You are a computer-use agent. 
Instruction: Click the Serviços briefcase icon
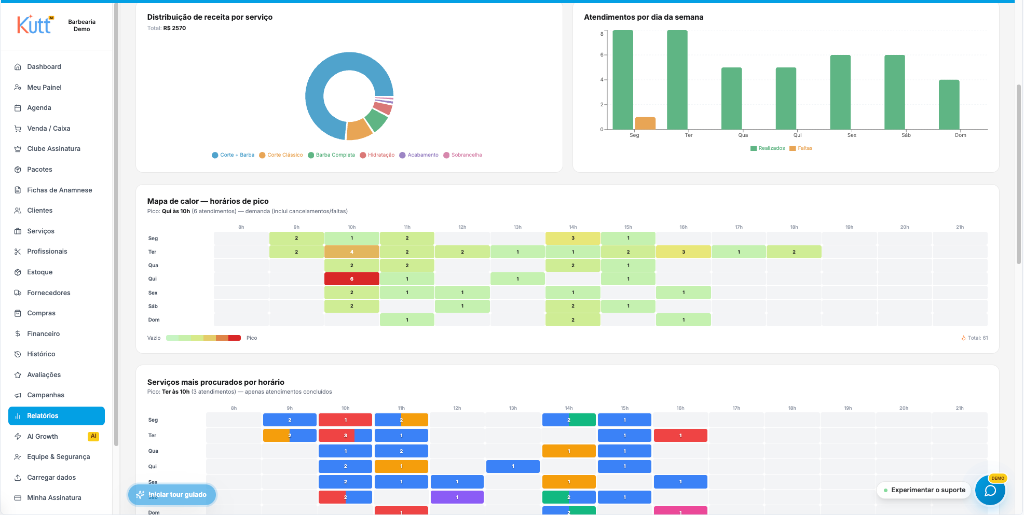[18, 231]
